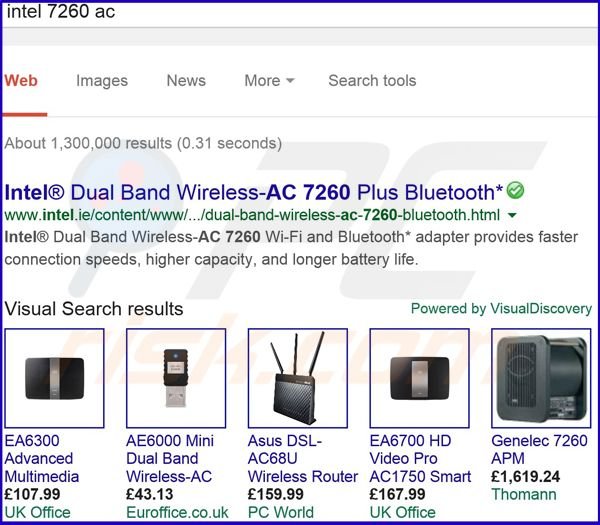Follow the Powered by VisualDiscovery link
The image size is (600, 525).
tap(501, 308)
